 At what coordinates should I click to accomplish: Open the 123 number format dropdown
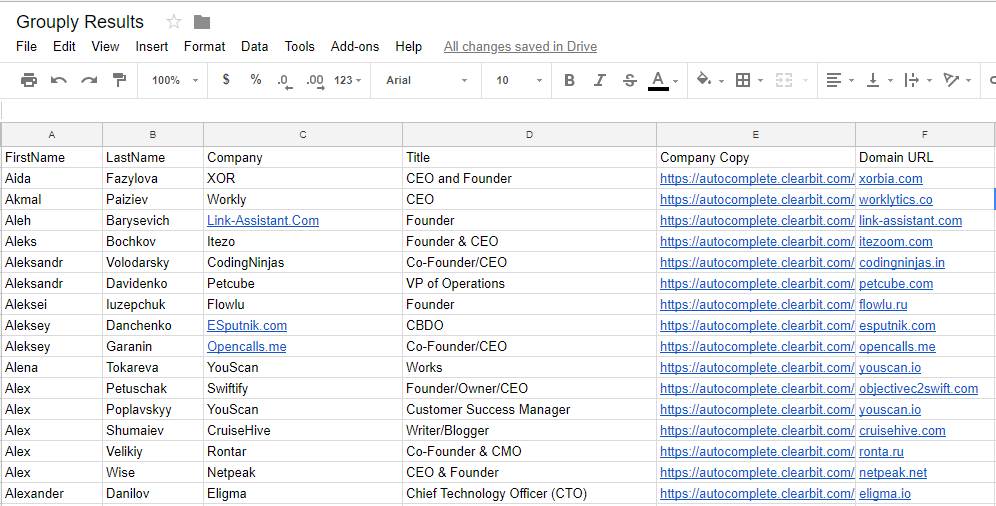347,80
